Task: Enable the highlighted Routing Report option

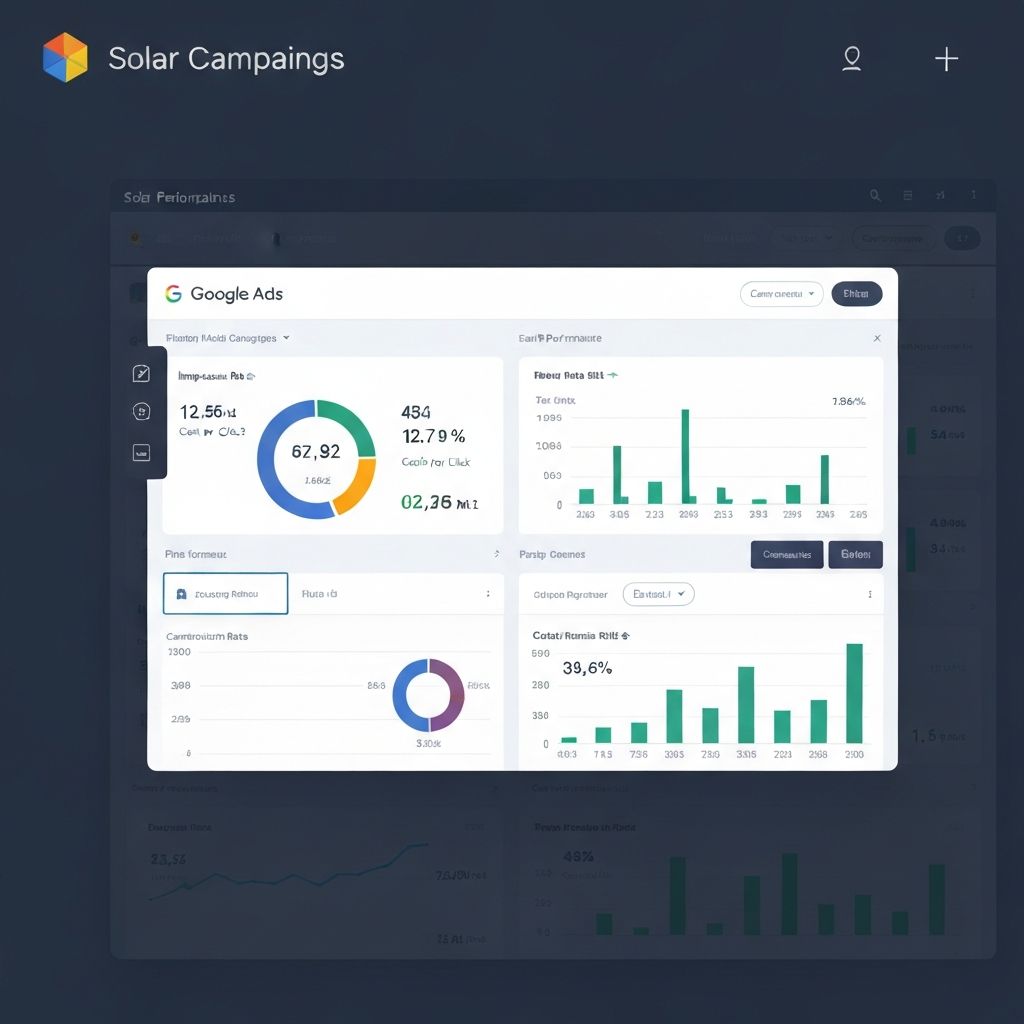Action: (x=225, y=593)
